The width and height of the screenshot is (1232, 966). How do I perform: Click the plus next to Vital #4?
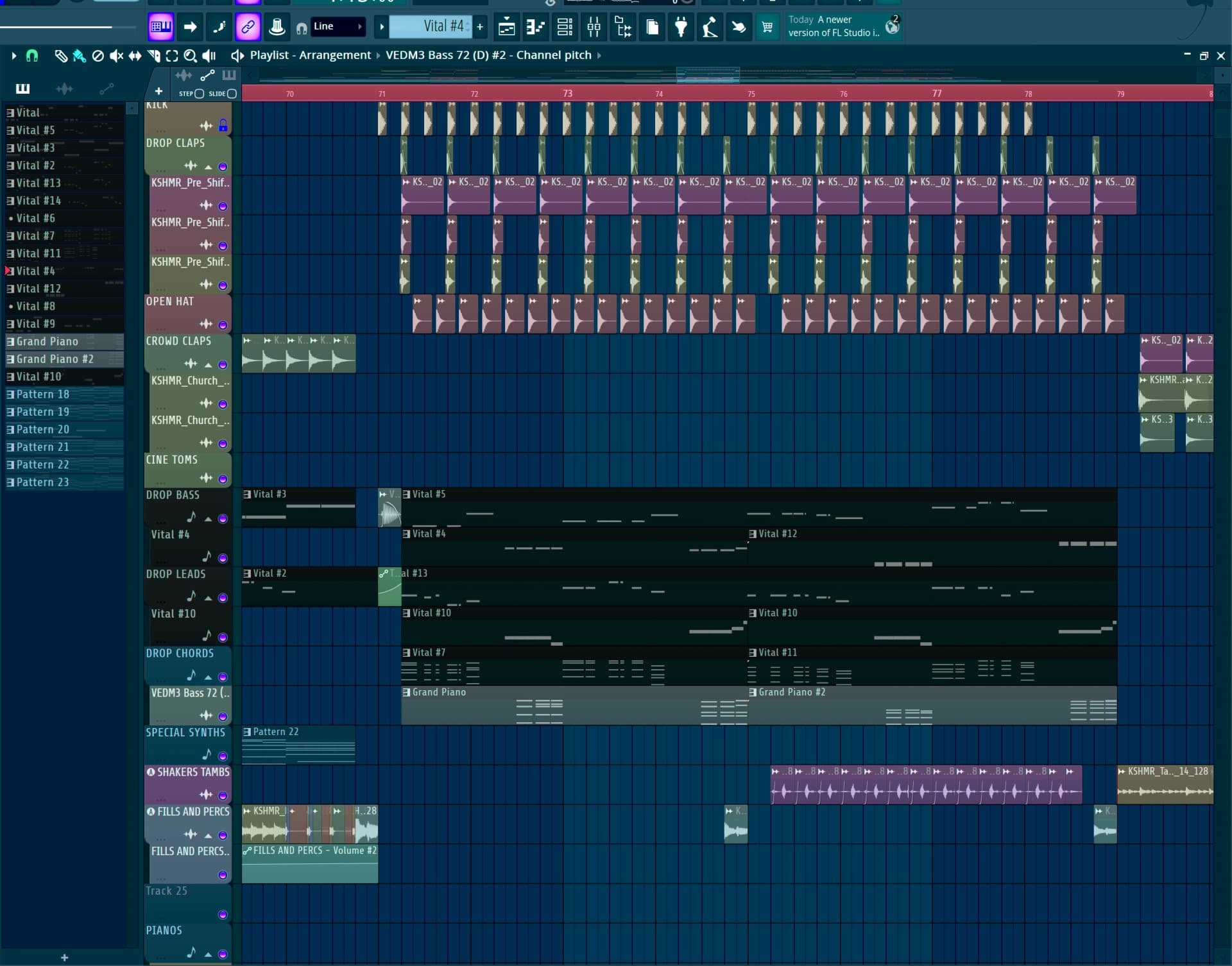(x=480, y=26)
